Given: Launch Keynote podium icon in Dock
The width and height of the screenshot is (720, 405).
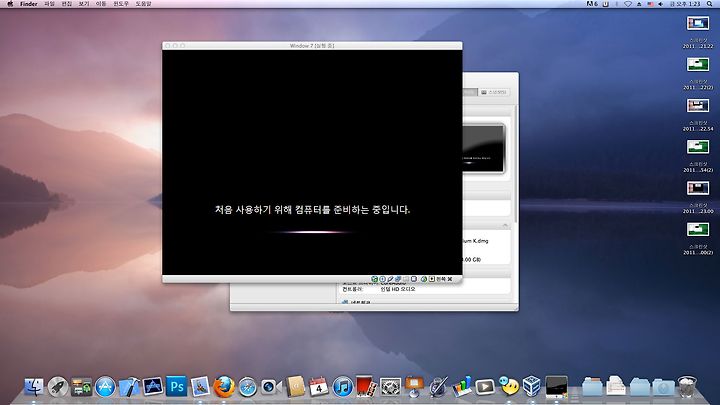Looking at the screenshot, I should pos(414,387).
